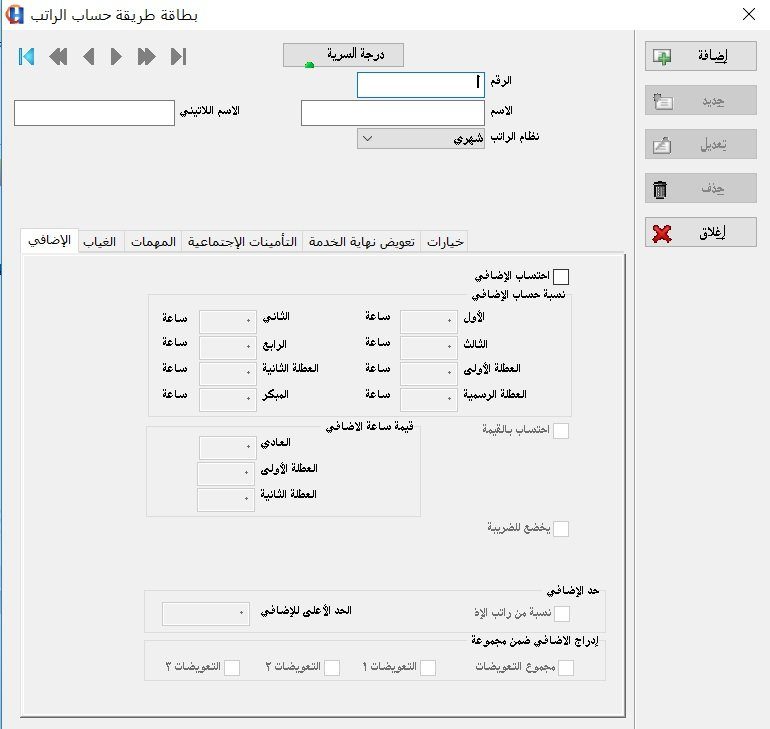Go to the first record navigation arrow
Viewport: 770px width, 729px height.
pos(27,57)
